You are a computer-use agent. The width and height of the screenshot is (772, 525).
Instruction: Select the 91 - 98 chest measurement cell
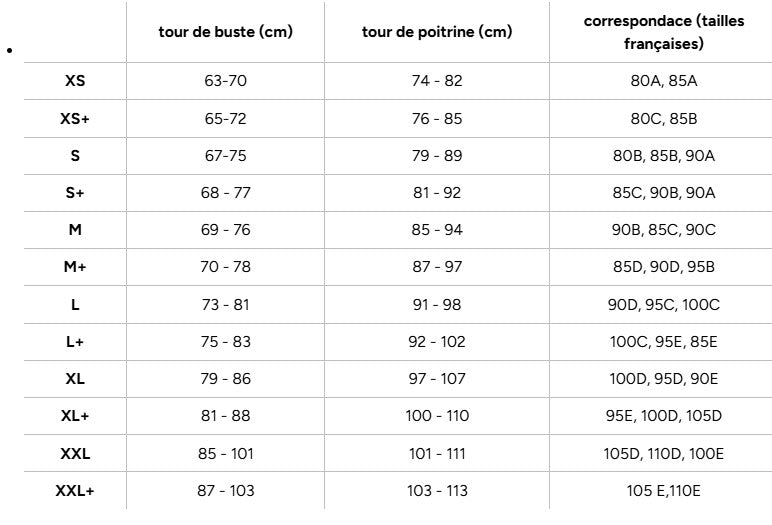point(437,305)
